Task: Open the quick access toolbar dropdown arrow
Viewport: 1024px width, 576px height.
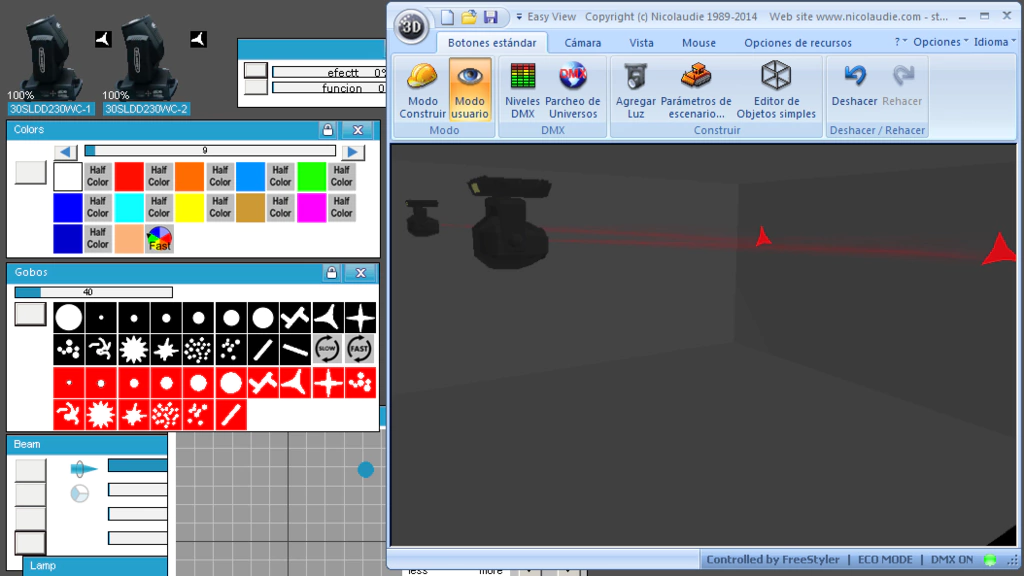Action: 519,17
